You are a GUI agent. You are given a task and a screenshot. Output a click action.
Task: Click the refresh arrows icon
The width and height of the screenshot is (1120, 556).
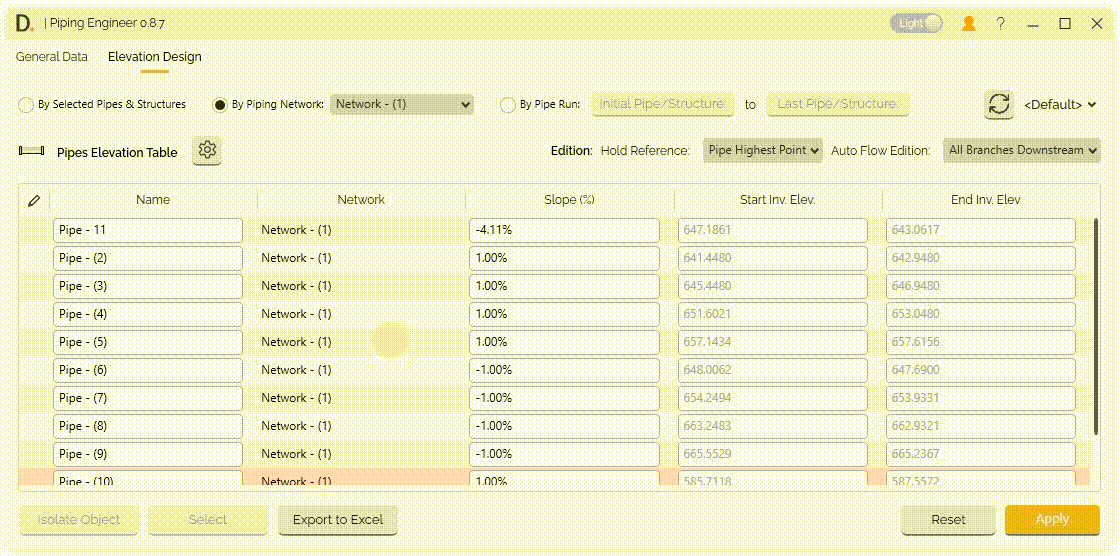[998, 104]
